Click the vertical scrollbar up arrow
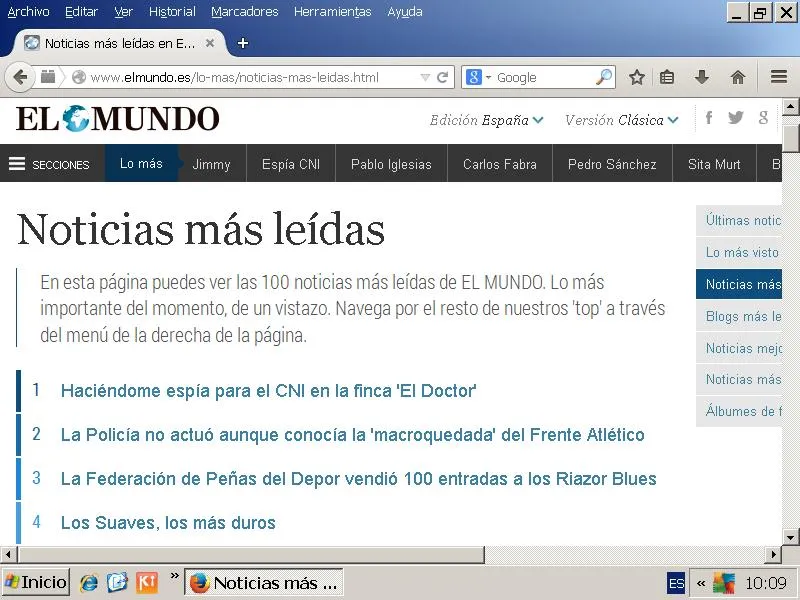The height and width of the screenshot is (600, 800). pyautogui.click(x=790, y=107)
